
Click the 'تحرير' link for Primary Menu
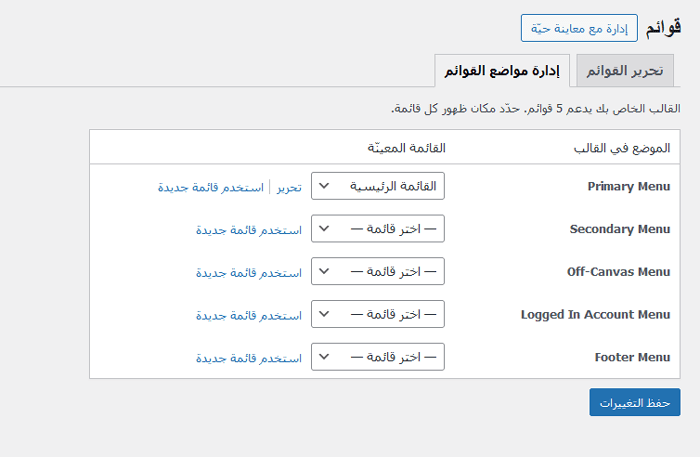coord(289,187)
